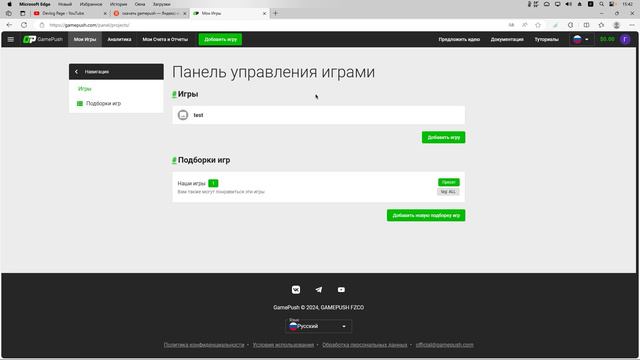Open the Apple menu
This screenshot has width=640, height=360.
point(9,4)
